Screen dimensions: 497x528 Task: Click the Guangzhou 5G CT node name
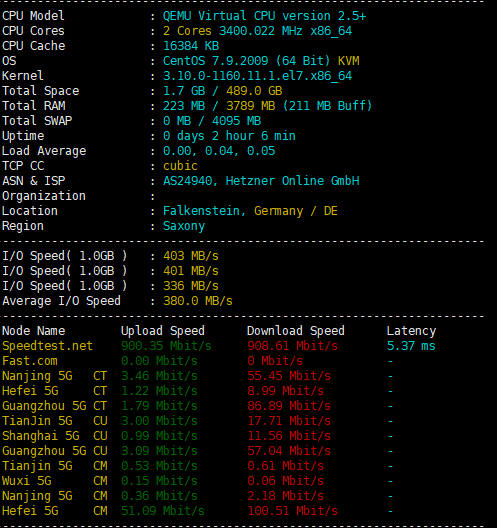[55, 406]
